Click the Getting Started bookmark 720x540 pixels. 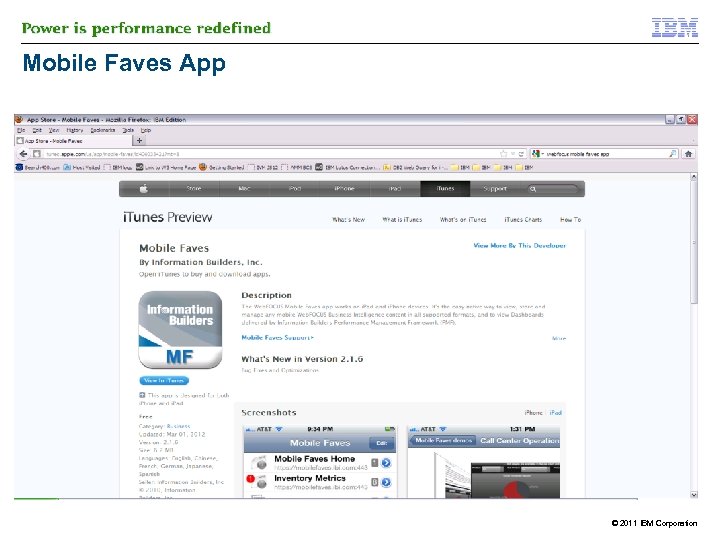(221, 167)
